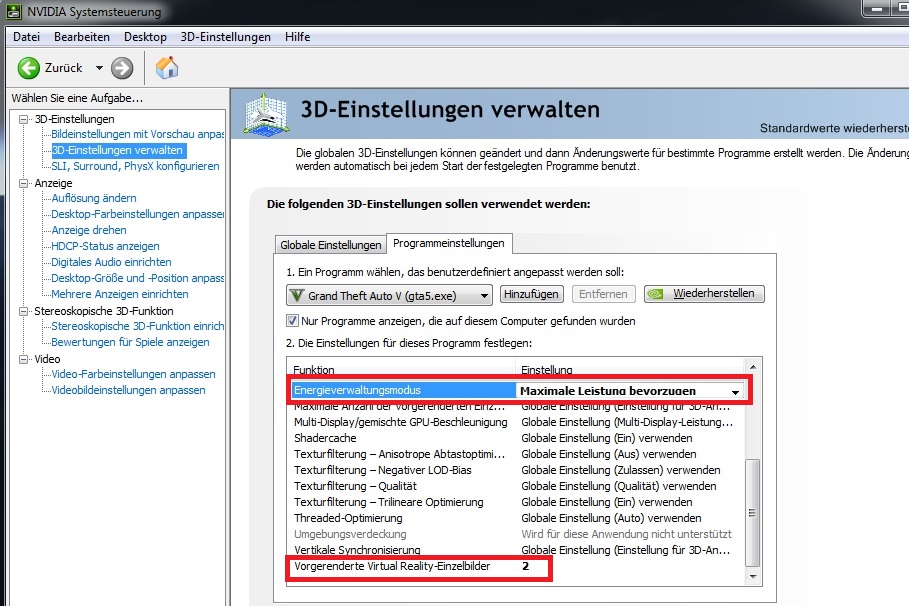Screen dimensions: 909x606
Task: Select '3D-Einstellungen verwalten' in the tree
Action: (x=117, y=150)
